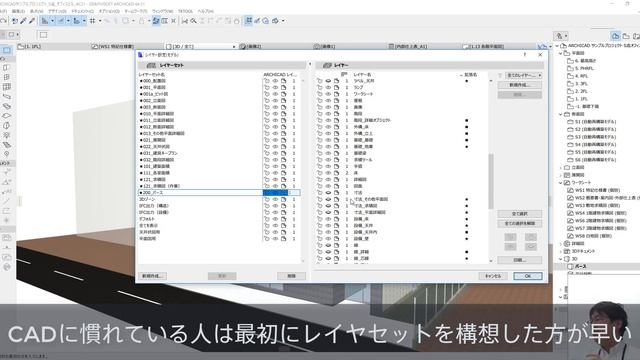Click the pick up parameters eyedropper icon
The height and width of the screenshot is (360, 640).
click(x=23, y=20)
